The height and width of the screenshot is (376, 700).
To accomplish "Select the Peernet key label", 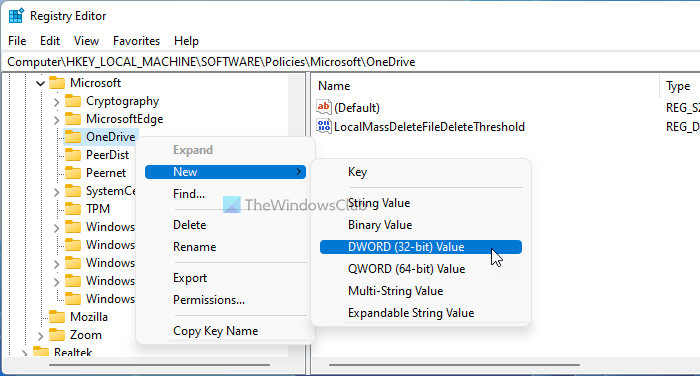I will point(106,172).
